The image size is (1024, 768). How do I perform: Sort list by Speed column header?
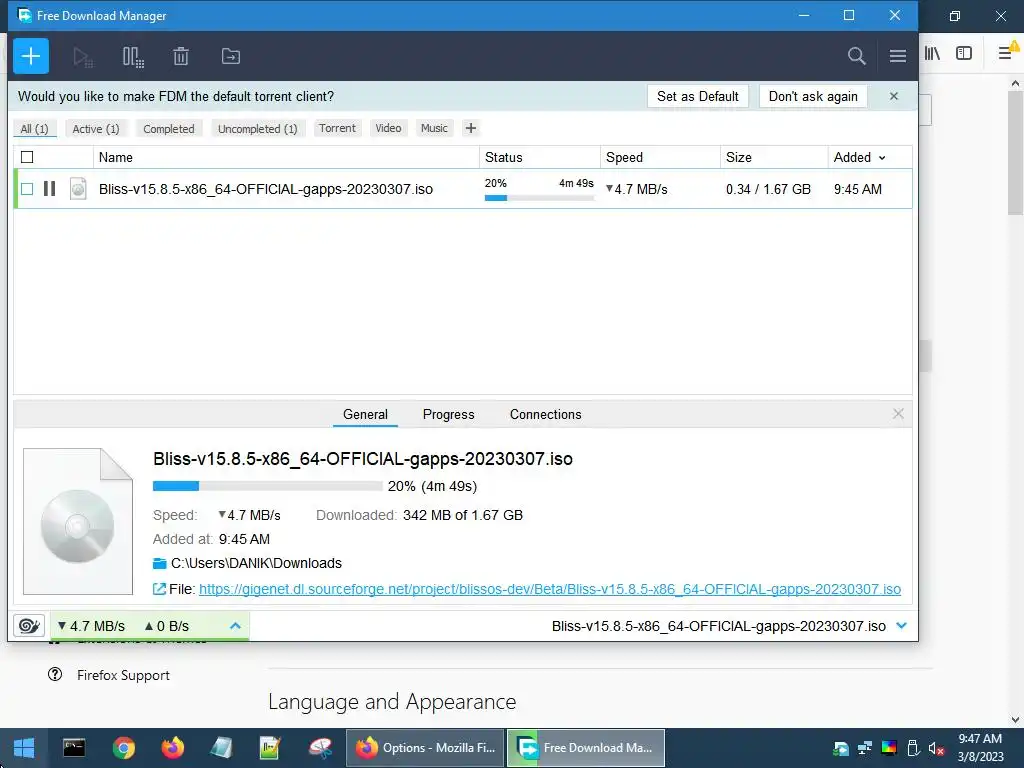point(660,157)
